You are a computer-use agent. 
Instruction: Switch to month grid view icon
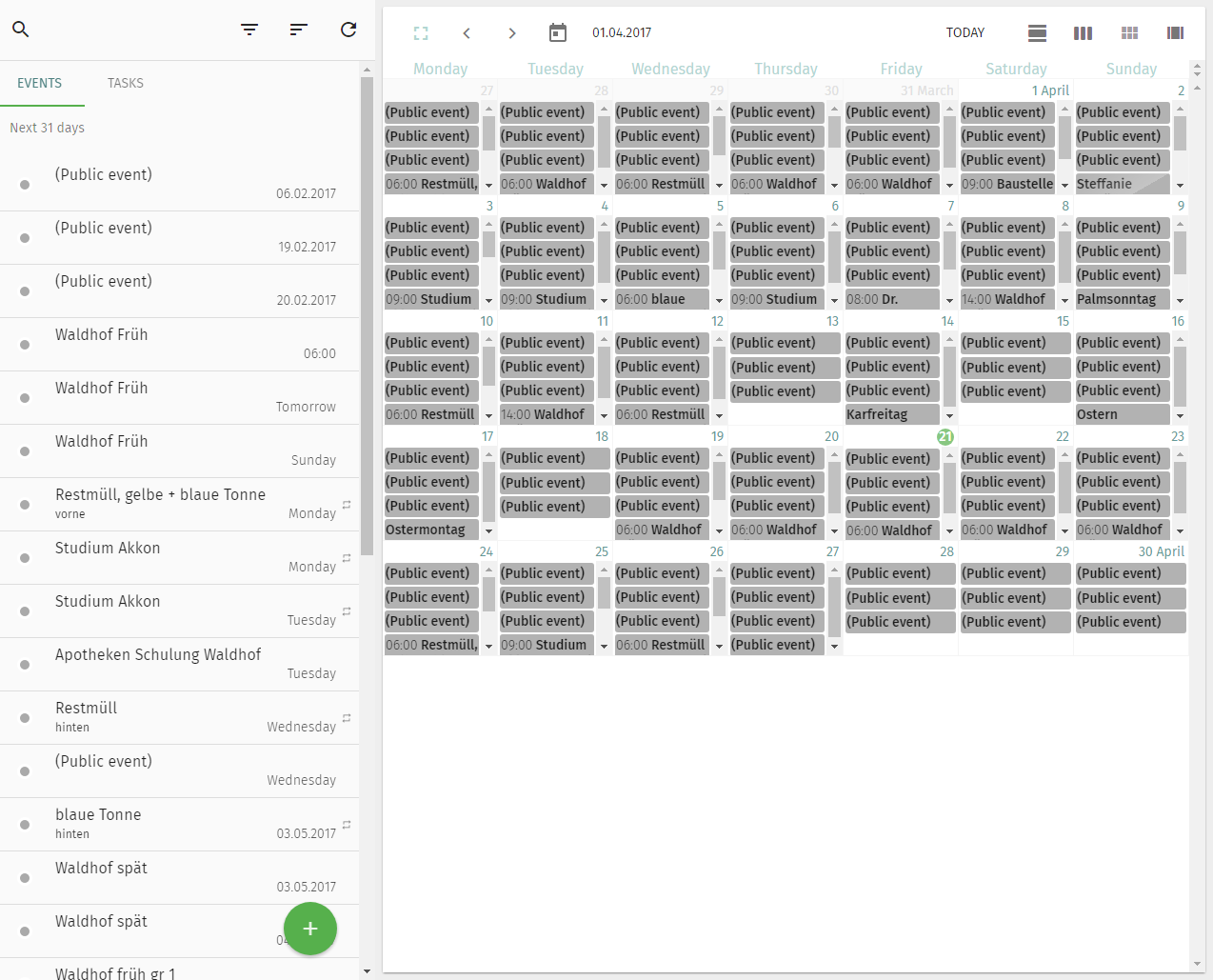pyautogui.click(x=1129, y=33)
